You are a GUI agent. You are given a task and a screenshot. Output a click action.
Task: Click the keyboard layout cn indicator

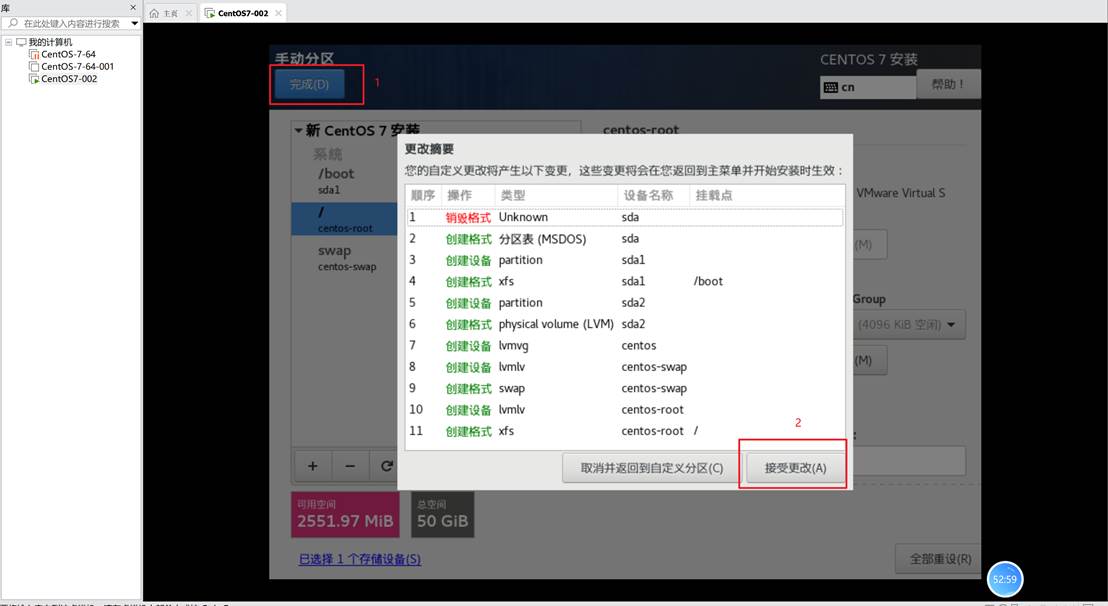coord(868,87)
